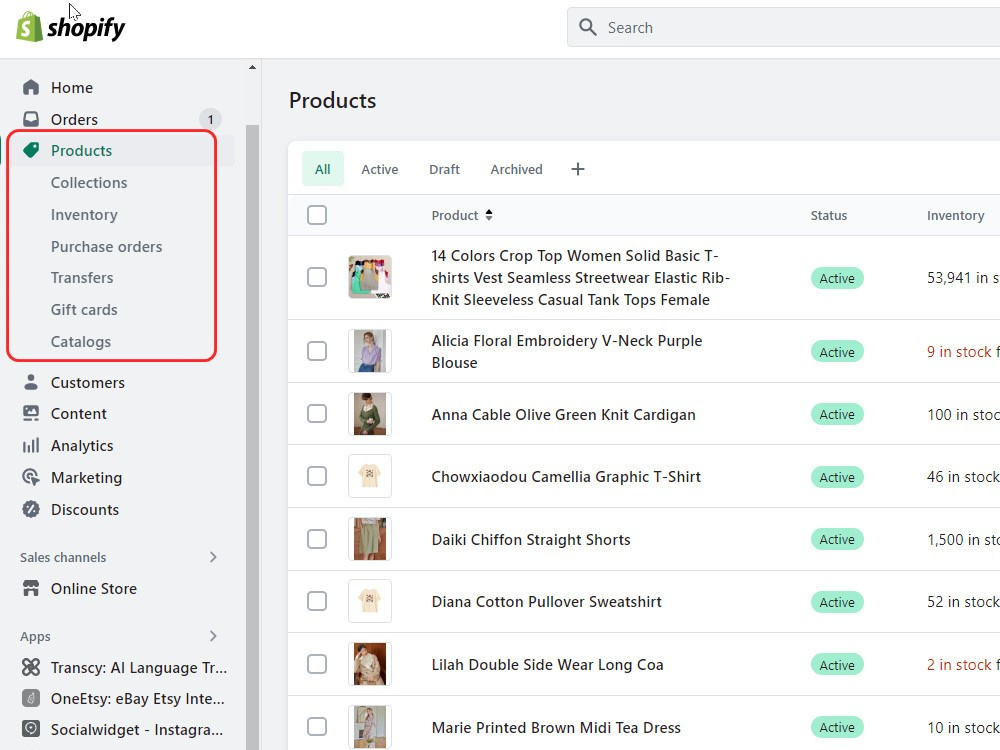Viewport: 1000px width, 750px height.
Task: Click the search magnifier icon
Action: click(x=587, y=27)
